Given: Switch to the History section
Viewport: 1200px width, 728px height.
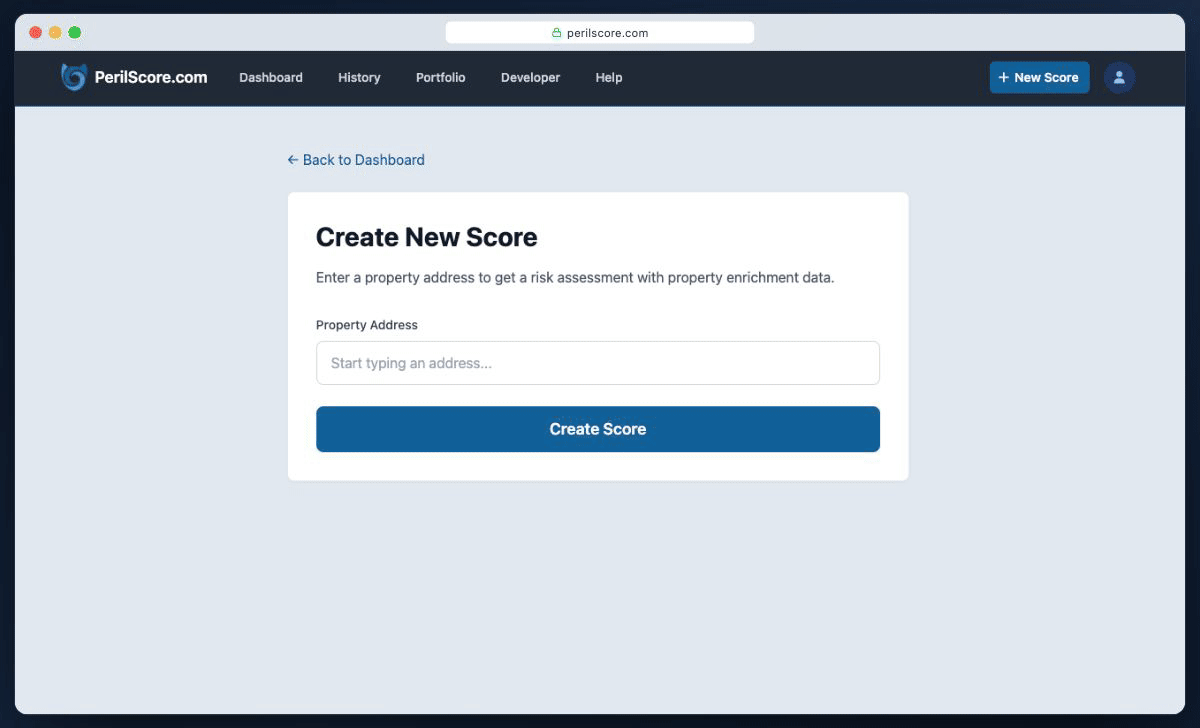Looking at the screenshot, I should (359, 77).
